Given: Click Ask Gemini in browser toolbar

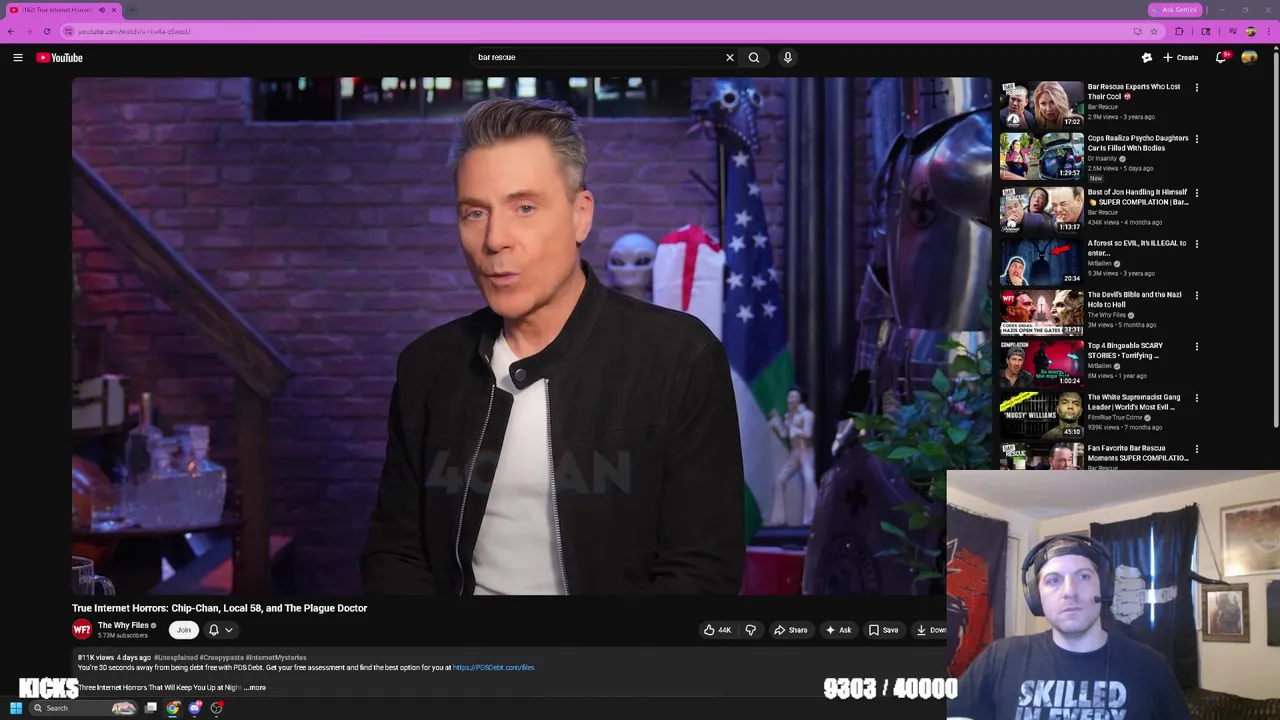Looking at the screenshot, I should point(1175,10).
